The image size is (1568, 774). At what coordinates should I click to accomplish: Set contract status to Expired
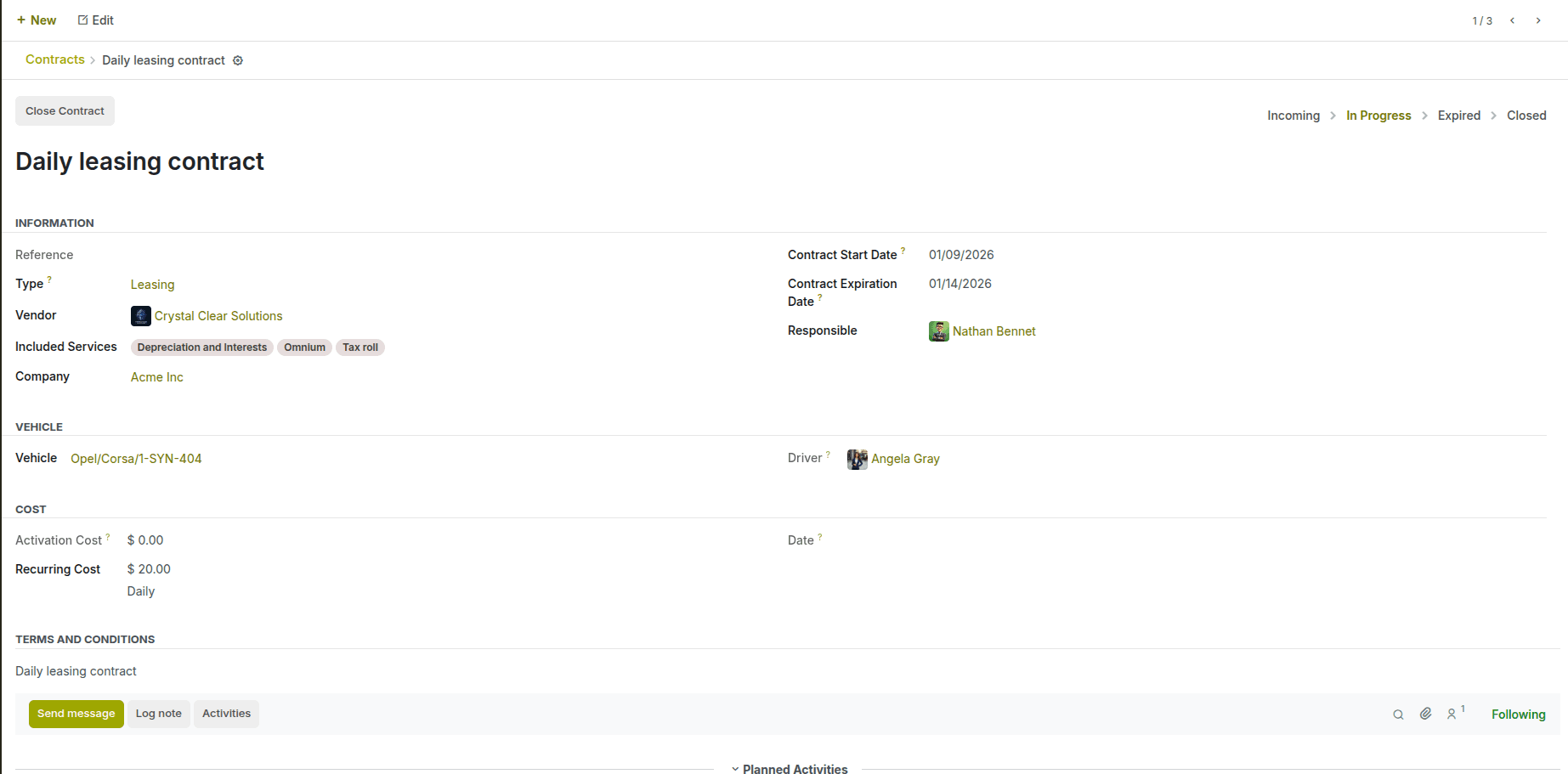[x=1458, y=116]
